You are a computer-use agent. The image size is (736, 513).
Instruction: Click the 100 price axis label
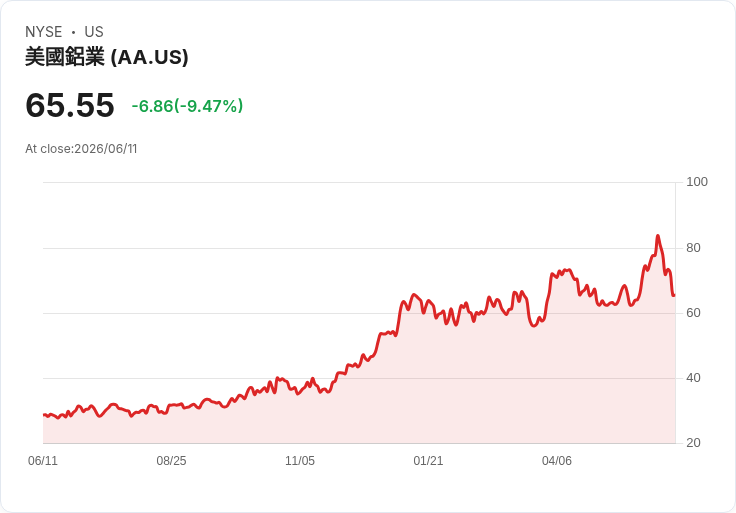(x=697, y=182)
